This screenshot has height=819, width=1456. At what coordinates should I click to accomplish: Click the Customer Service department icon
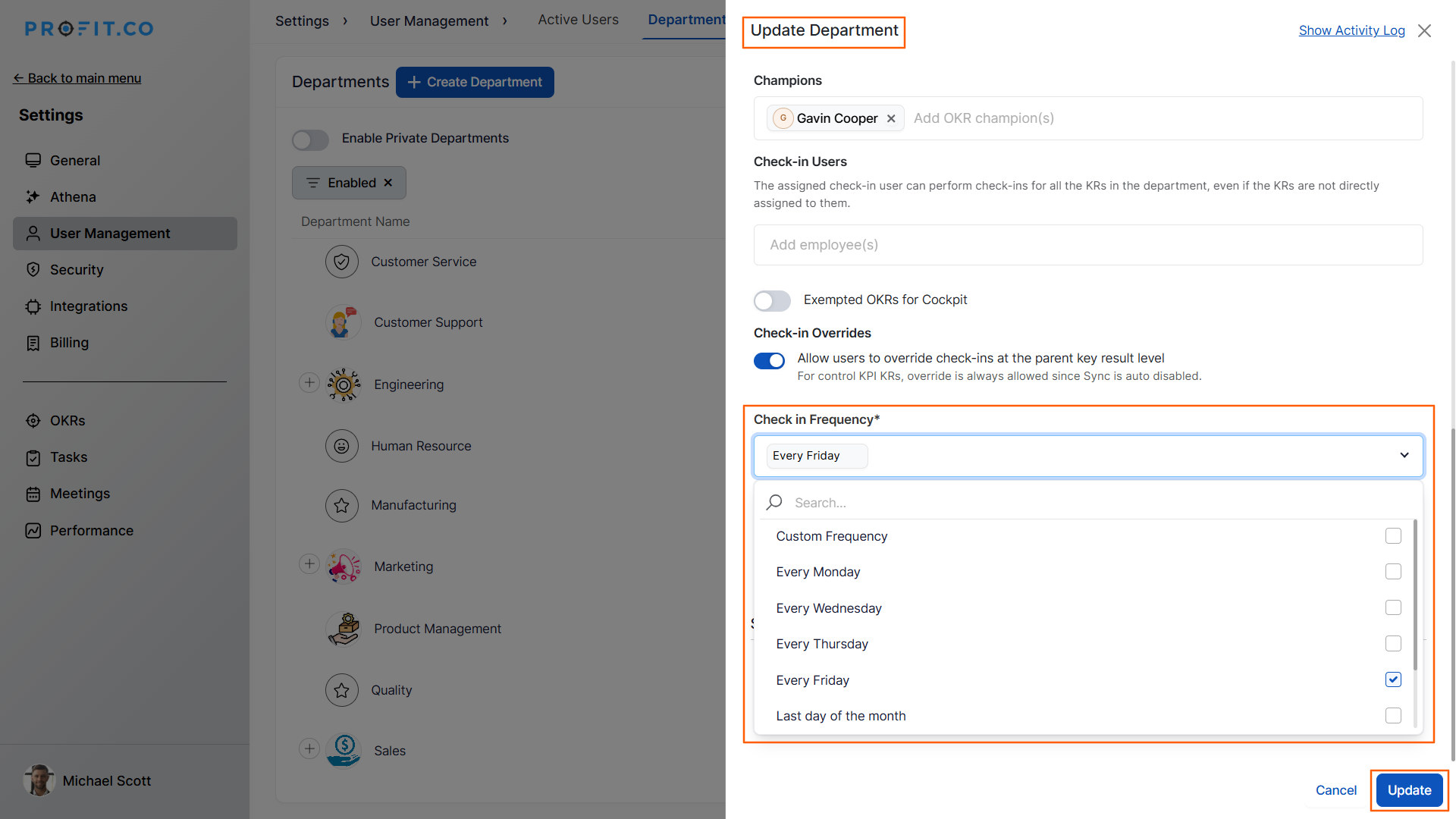tap(342, 262)
